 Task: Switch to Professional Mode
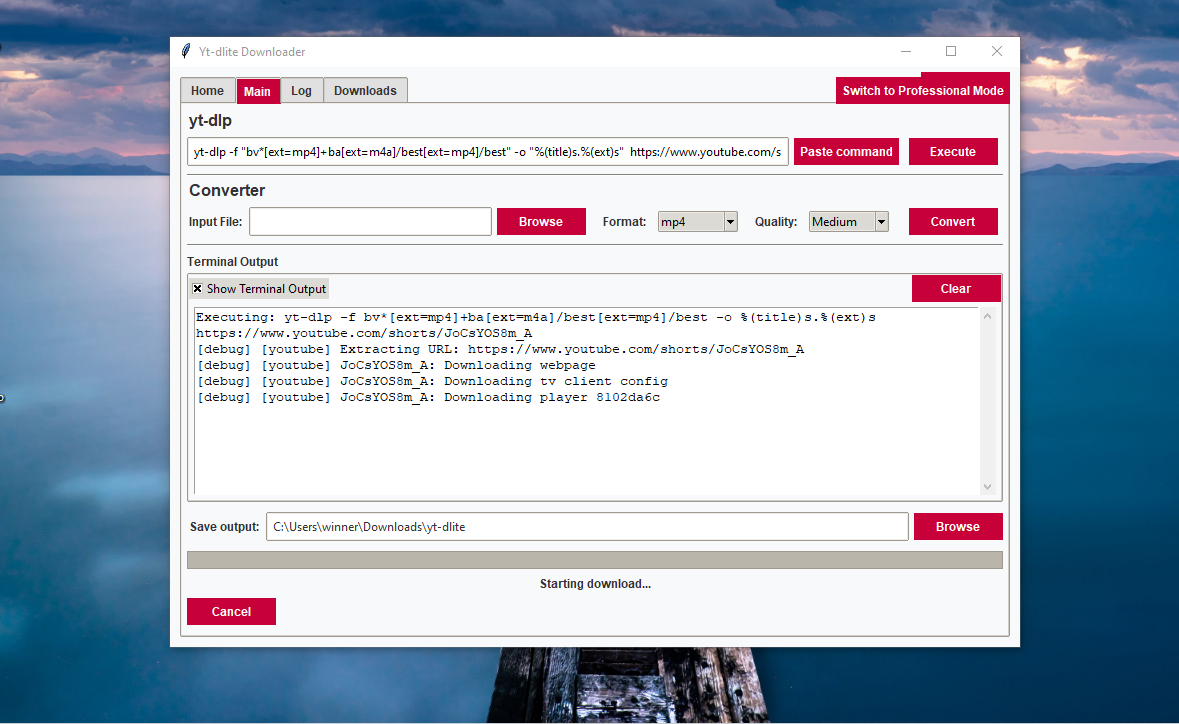pos(923,90)
